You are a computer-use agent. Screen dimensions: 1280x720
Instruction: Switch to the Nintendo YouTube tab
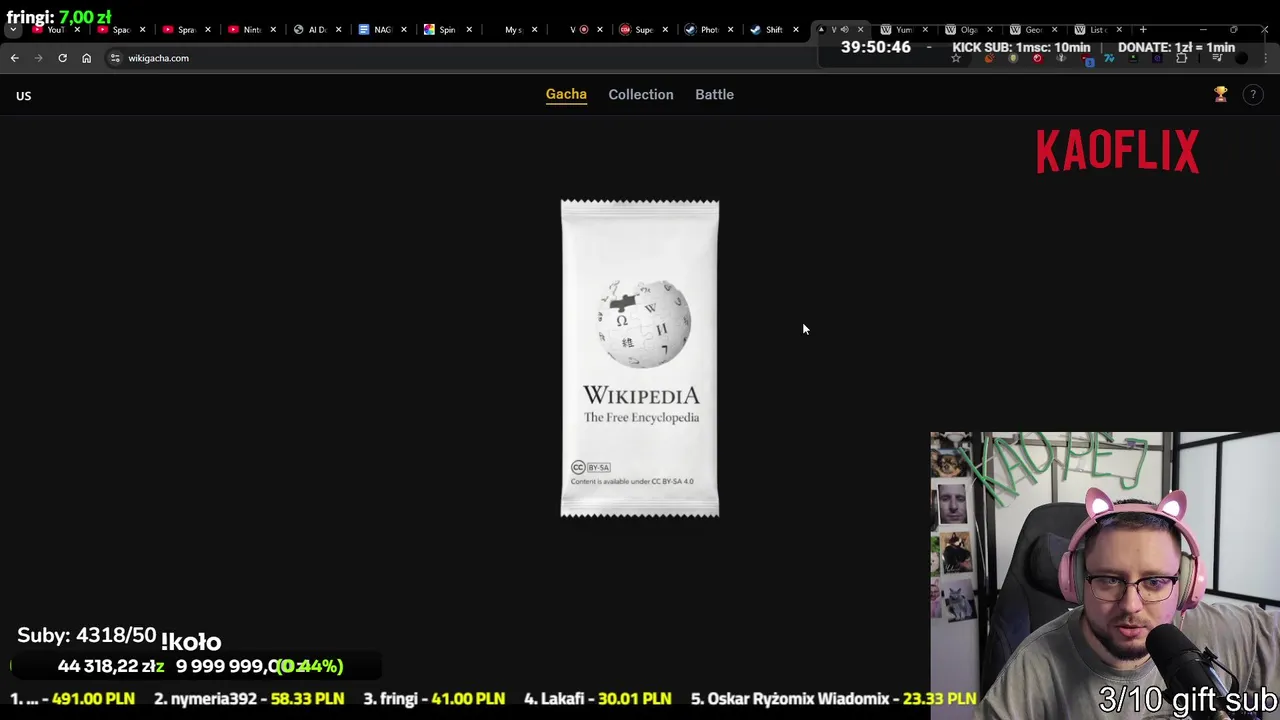(x=250, y=30)
